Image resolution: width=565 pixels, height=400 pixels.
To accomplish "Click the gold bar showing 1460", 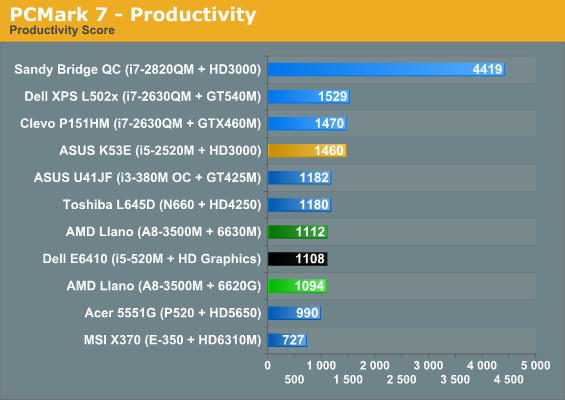I will (307, 151).
